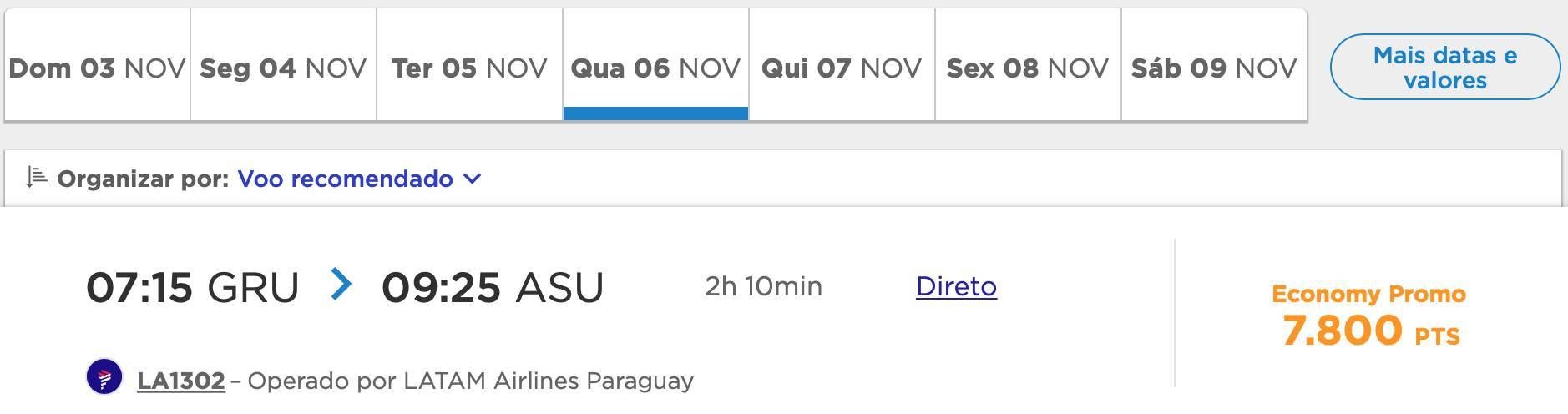Click the blue route arrow icon
The image size is (1568, 414).
pos(341,284)
